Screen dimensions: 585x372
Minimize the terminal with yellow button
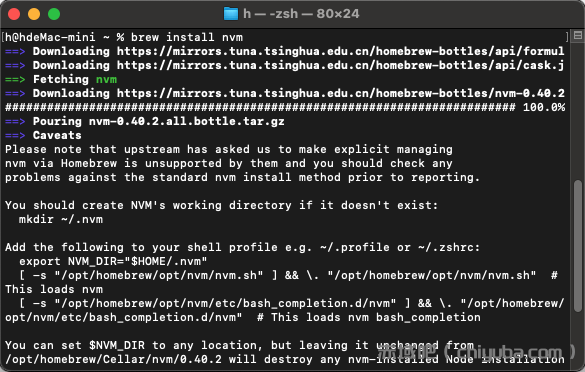click(x=34, y=14)
